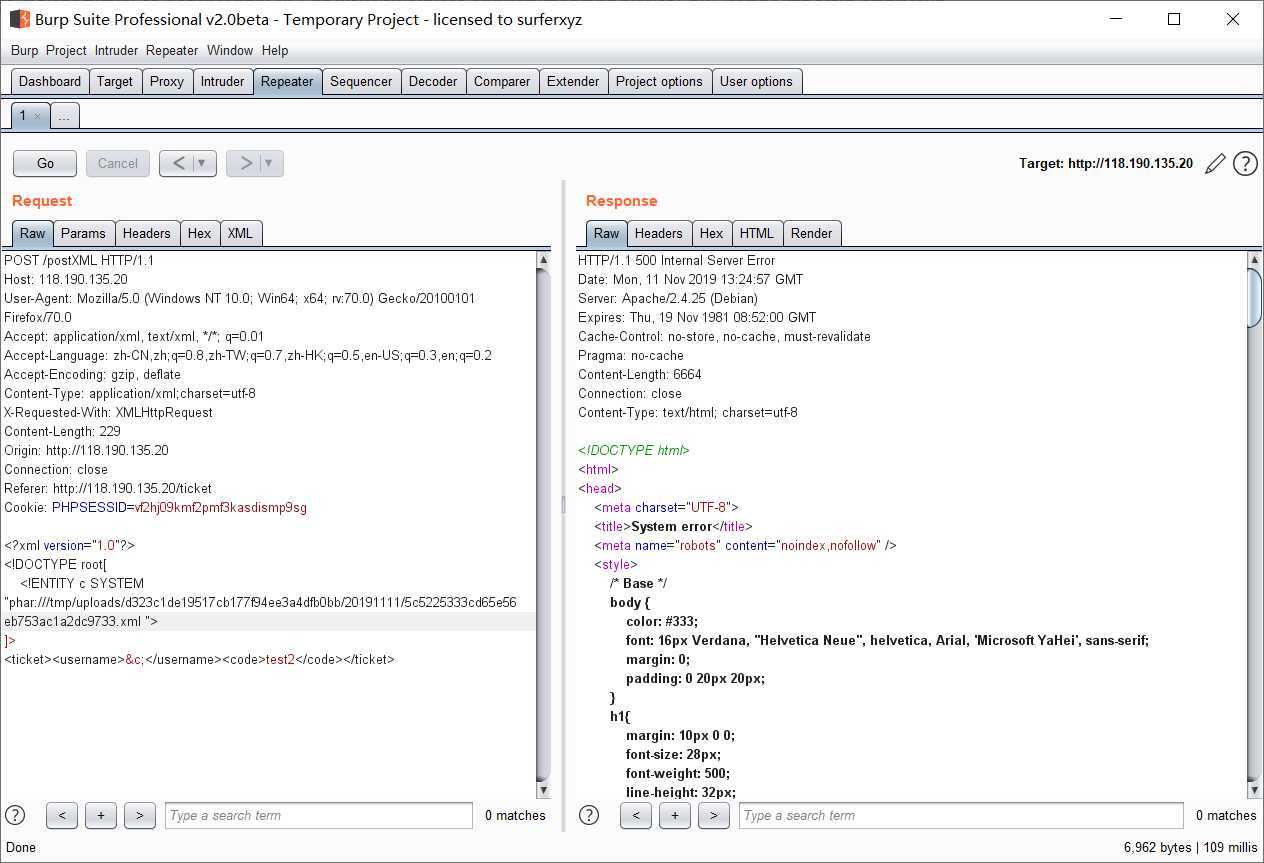Click the response pane scroll-up arrow
Viewport: 1264px width, 863px height.
[1255, 260]
